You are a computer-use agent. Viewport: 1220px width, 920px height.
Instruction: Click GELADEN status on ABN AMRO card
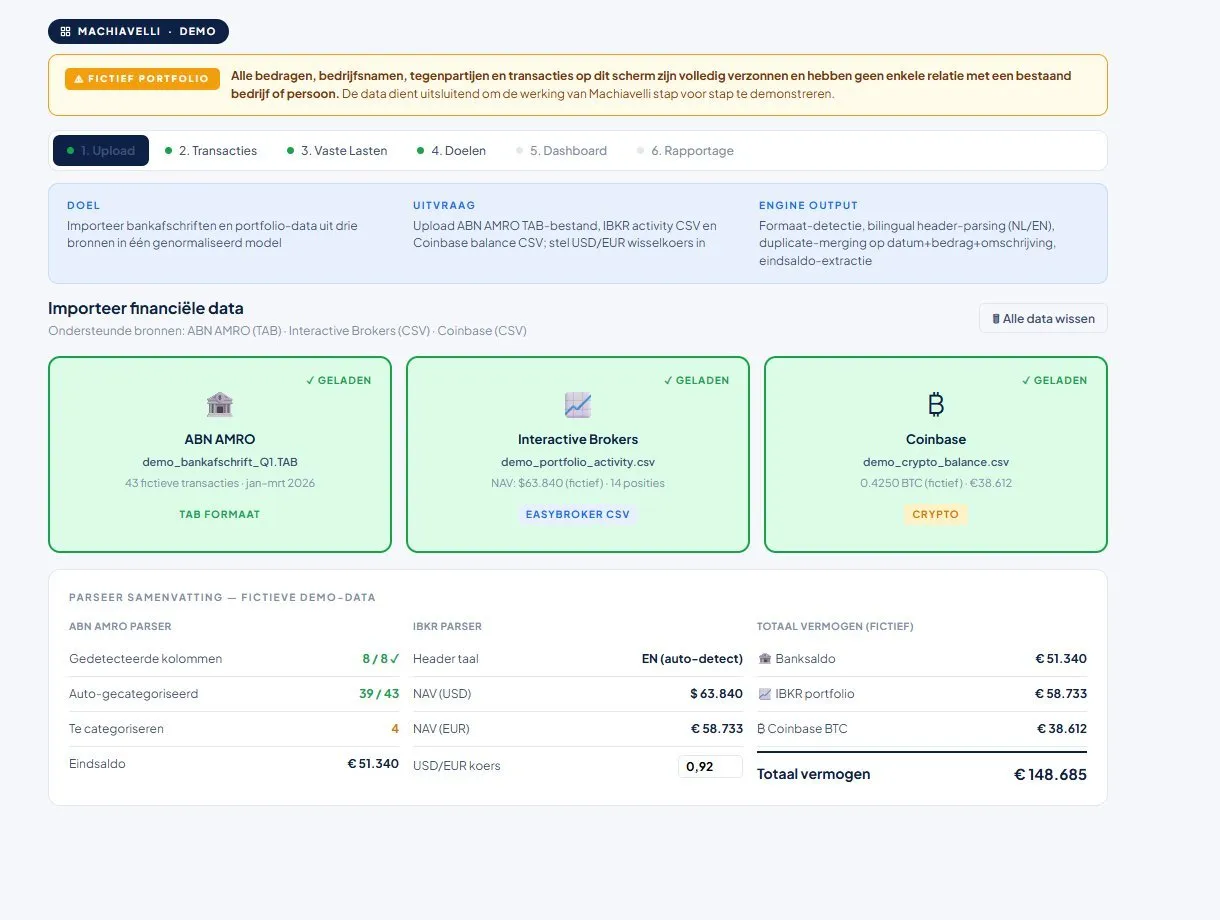[338, 380]
